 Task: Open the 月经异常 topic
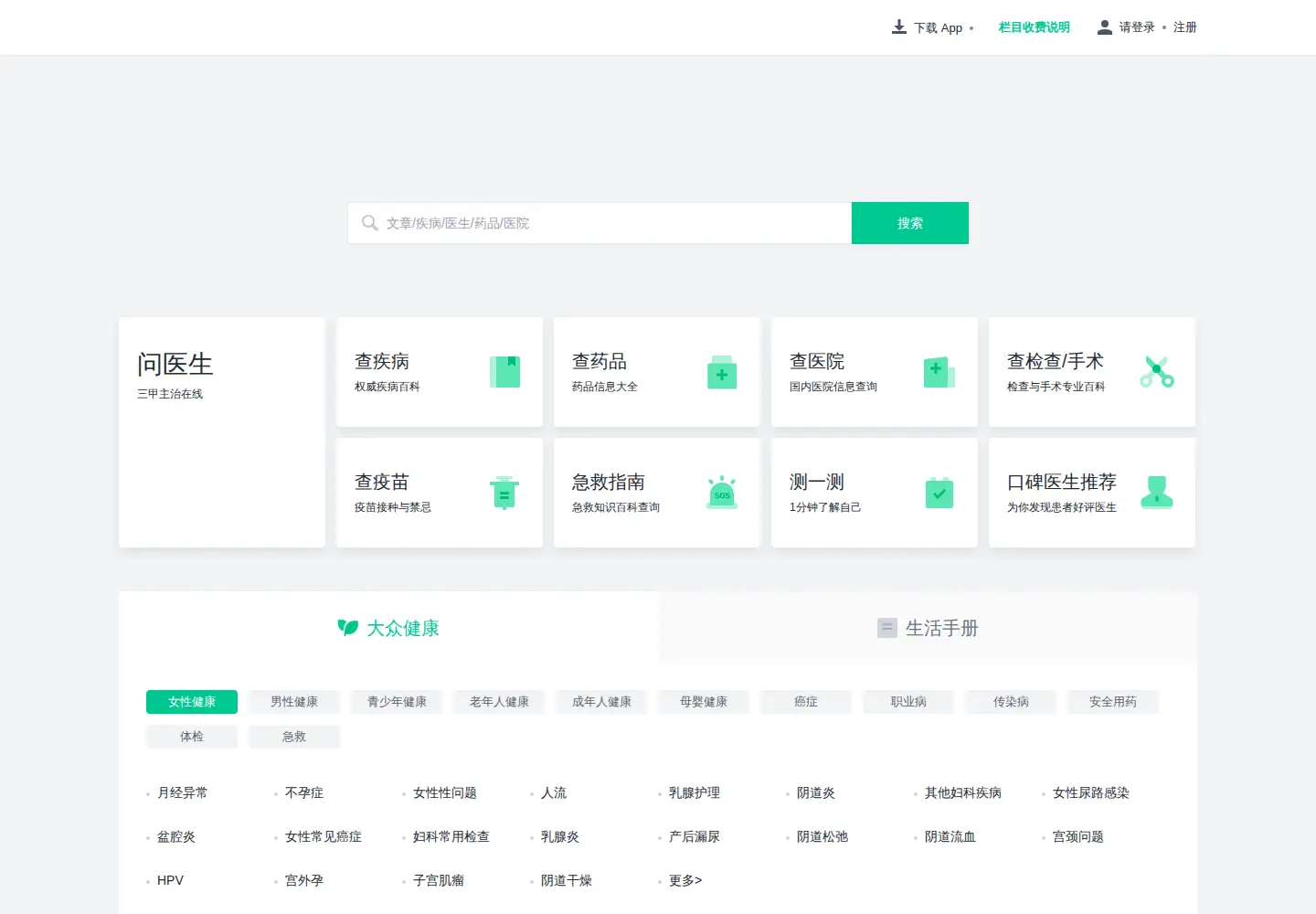(183, 792)
